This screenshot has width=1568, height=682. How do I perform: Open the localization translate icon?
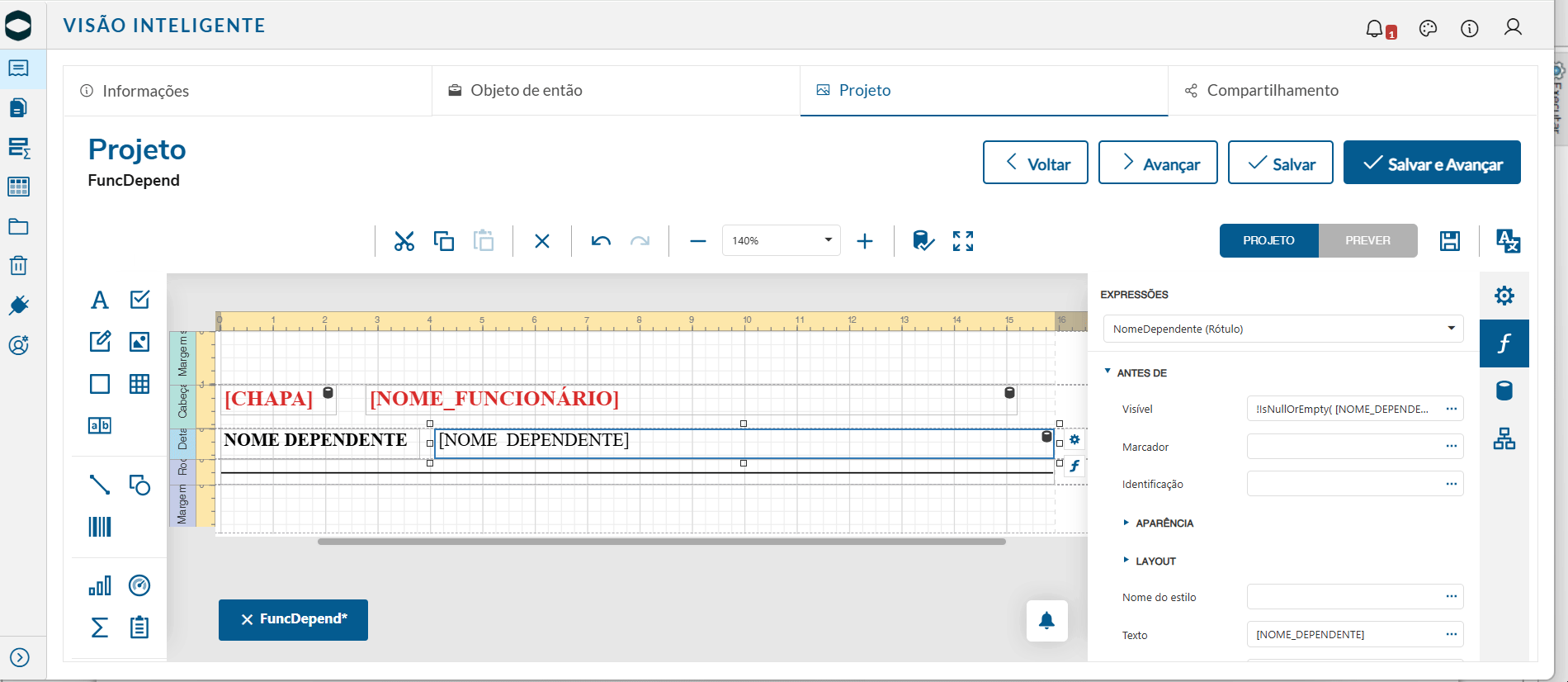point(1509,241)
